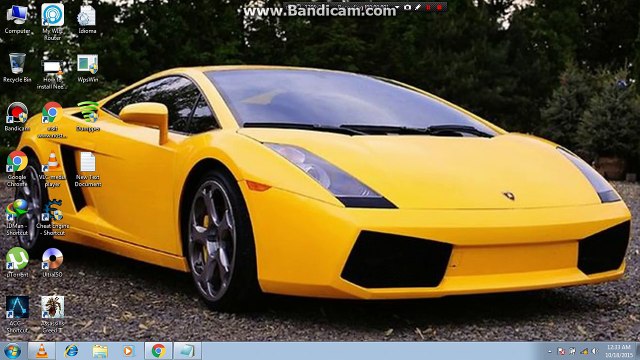Select the Assassin's Creed desktop shortcut
Image resolution: width=640 pixels, height=360 pixels.
[x=52, y=314]
